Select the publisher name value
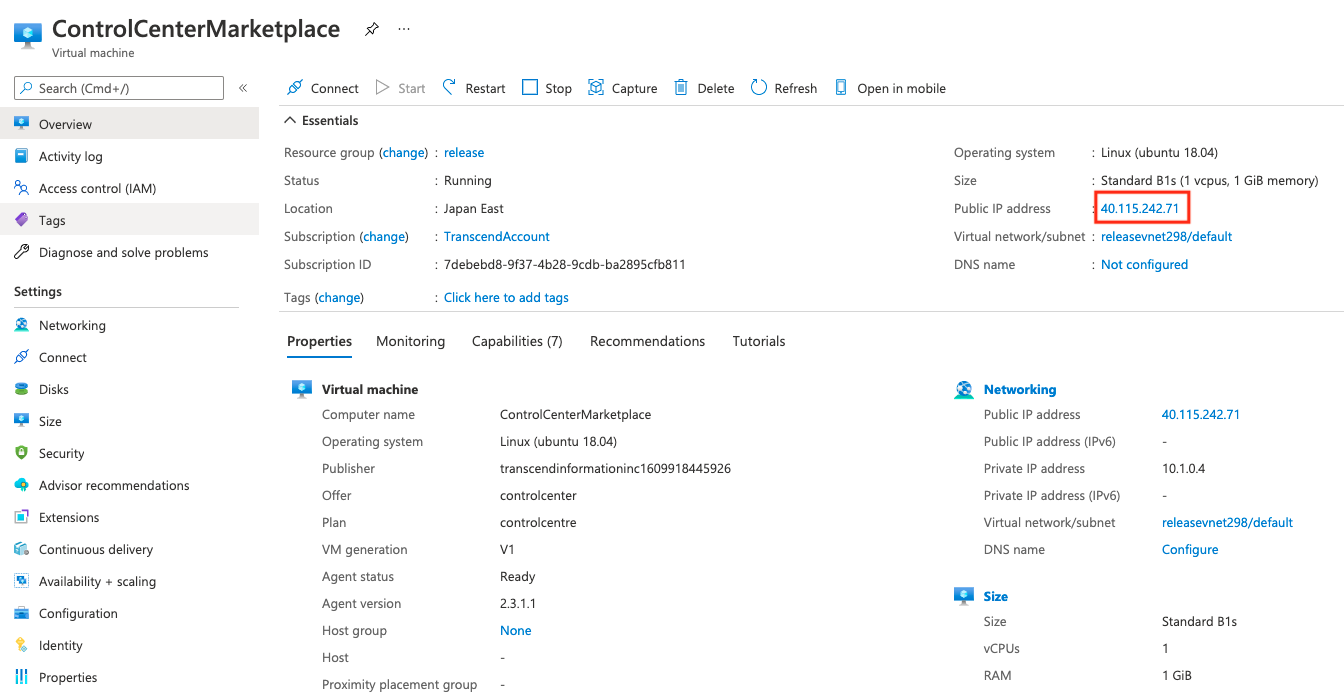 (x=615, y=469)
